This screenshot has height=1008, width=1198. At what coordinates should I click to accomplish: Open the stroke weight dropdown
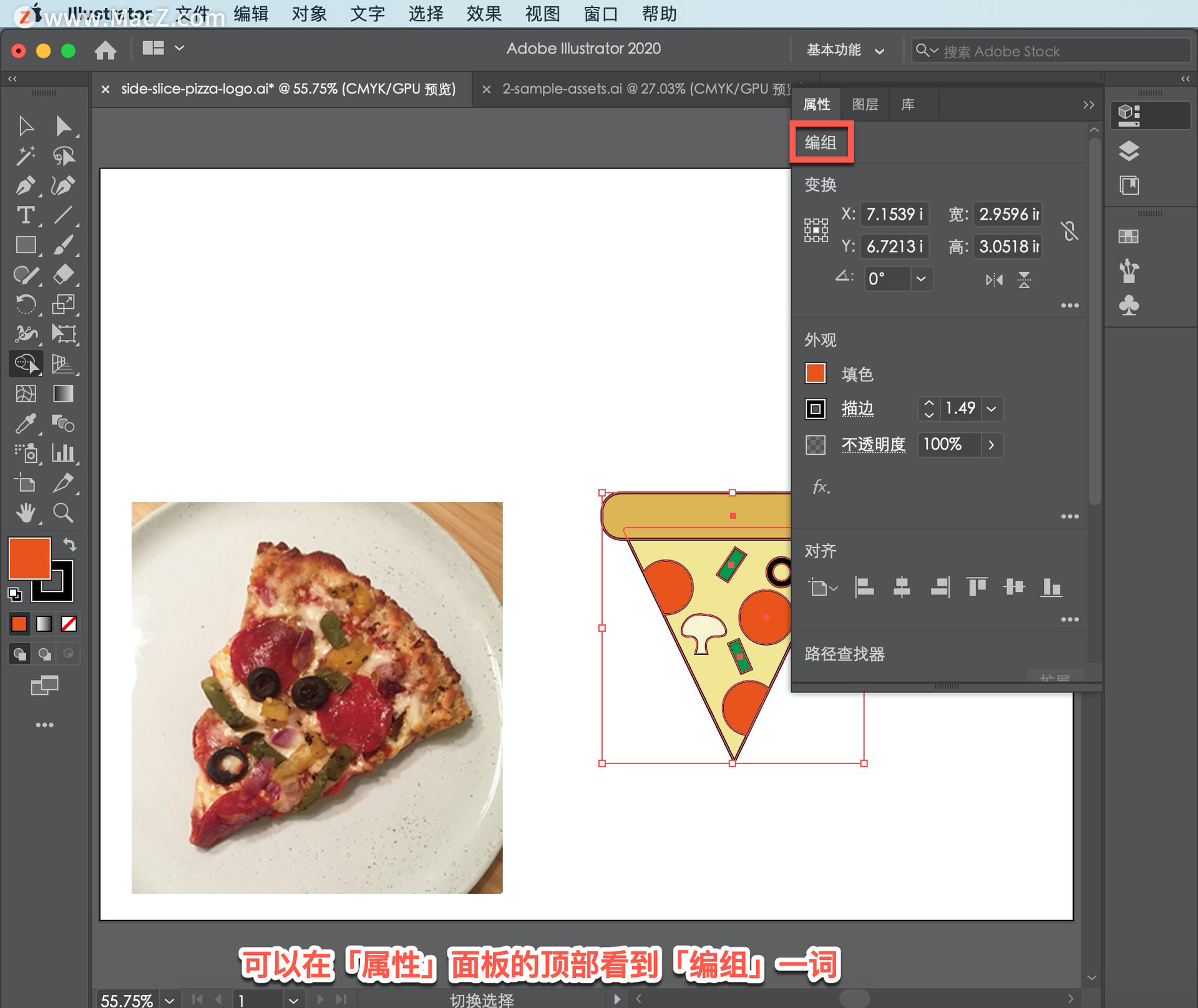991,409
